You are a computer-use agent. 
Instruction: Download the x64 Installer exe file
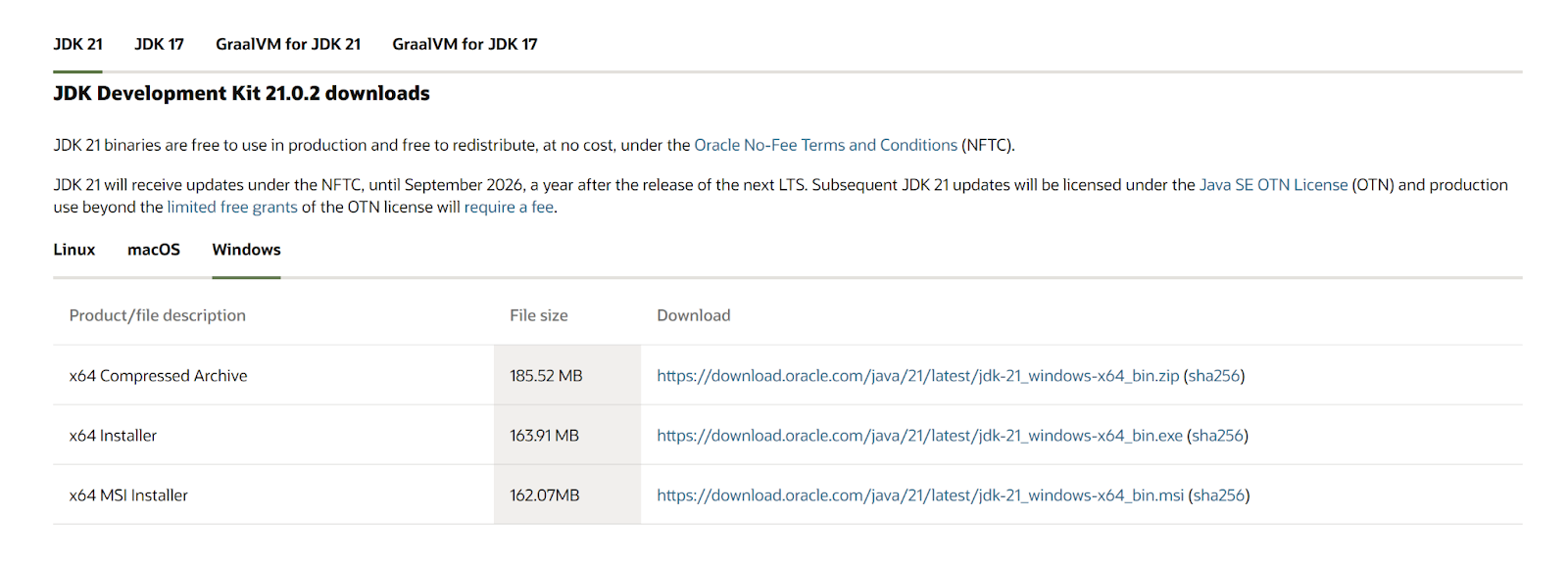click(x=919, y=436)
